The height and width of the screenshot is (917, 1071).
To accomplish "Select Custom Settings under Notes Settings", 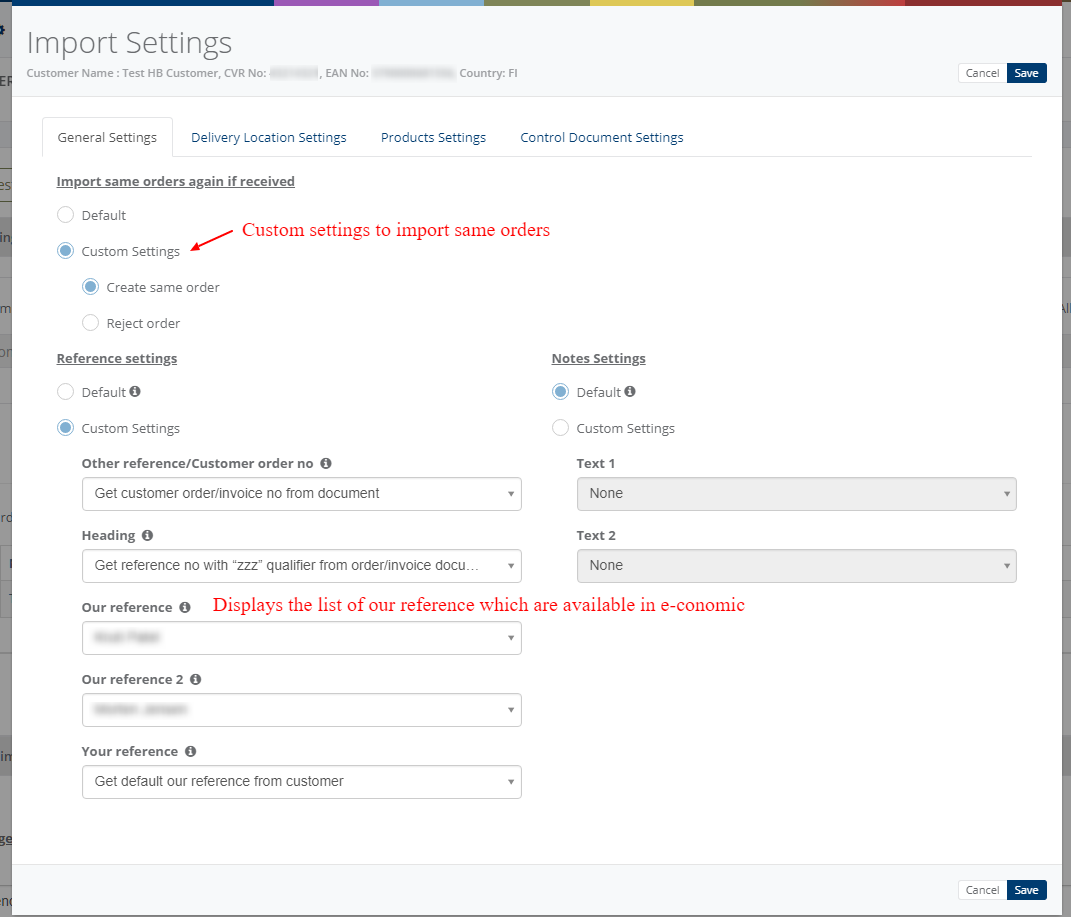I will pos(560,428).
